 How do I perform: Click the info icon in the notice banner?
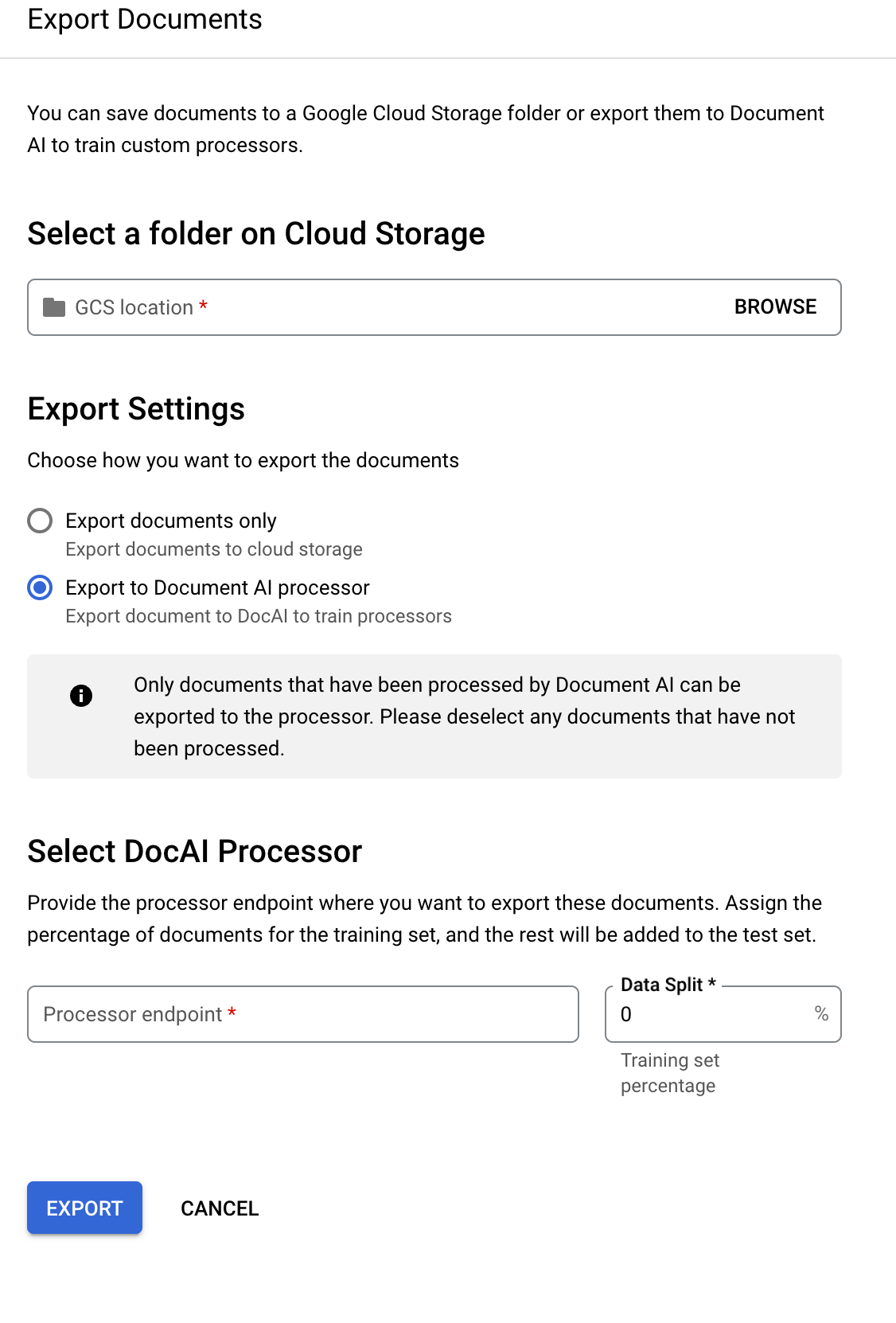tap(81, 696)
